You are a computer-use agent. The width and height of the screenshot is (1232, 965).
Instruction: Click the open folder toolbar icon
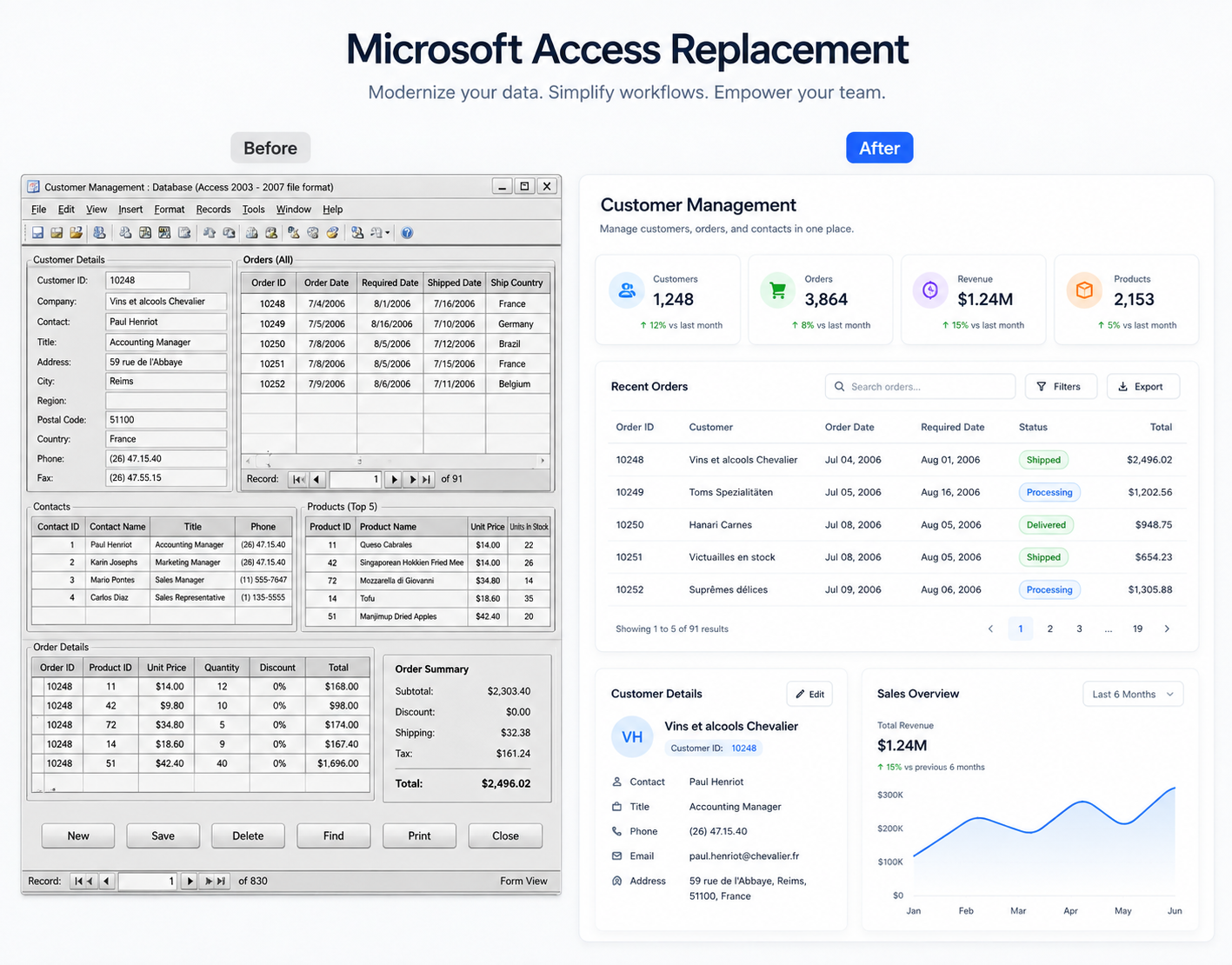coord(76,233)
